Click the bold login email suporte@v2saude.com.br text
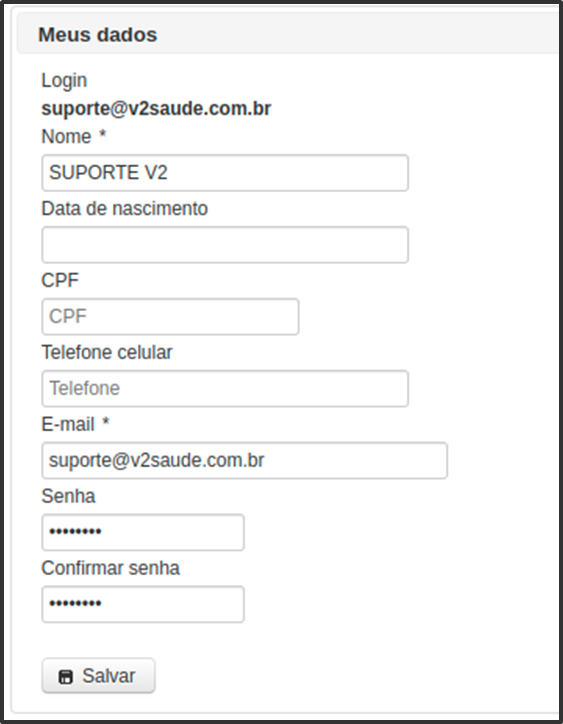This screenshot has width=563, height=724. pos(156,109)
